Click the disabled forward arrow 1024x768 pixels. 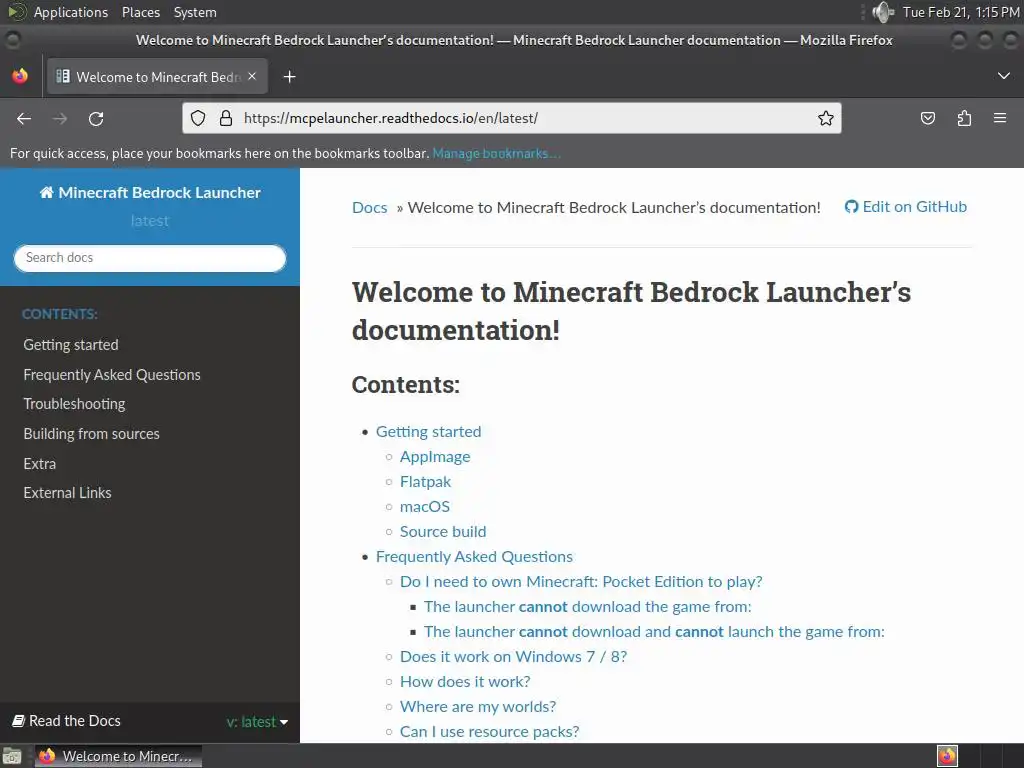tap(60, 118)
